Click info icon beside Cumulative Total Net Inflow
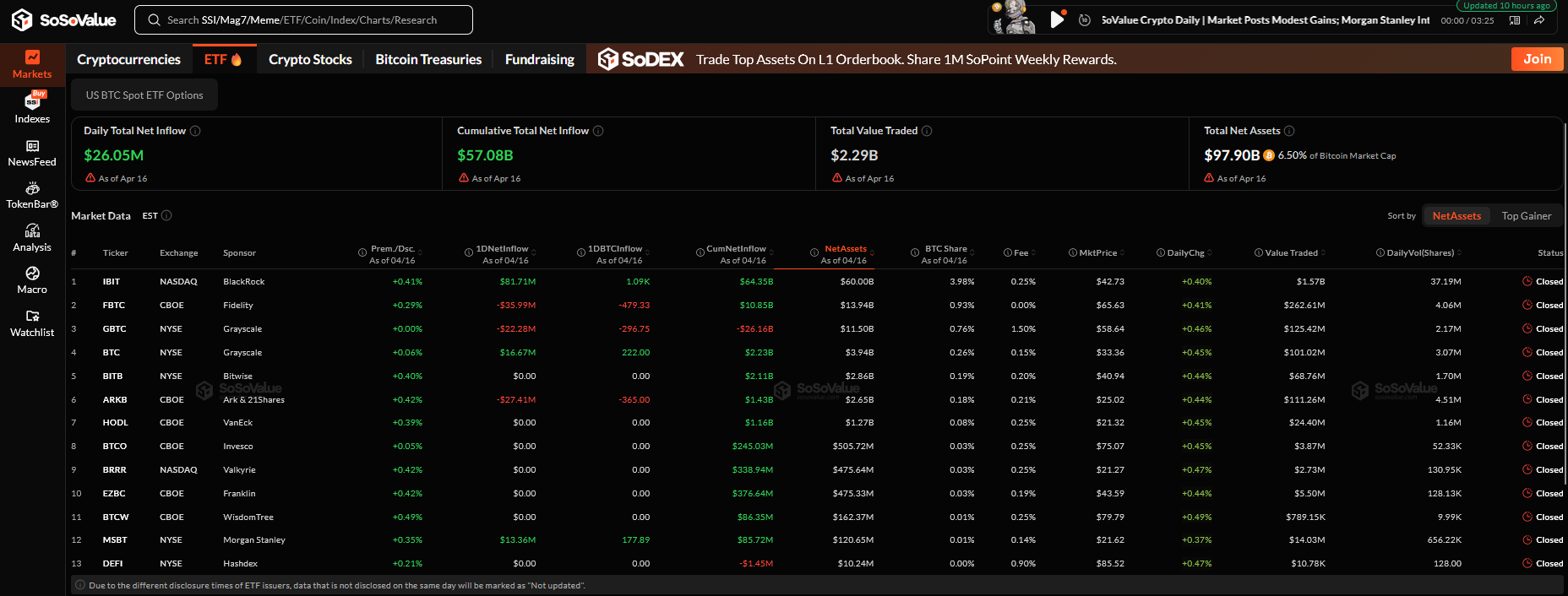 tap(598, 131)
